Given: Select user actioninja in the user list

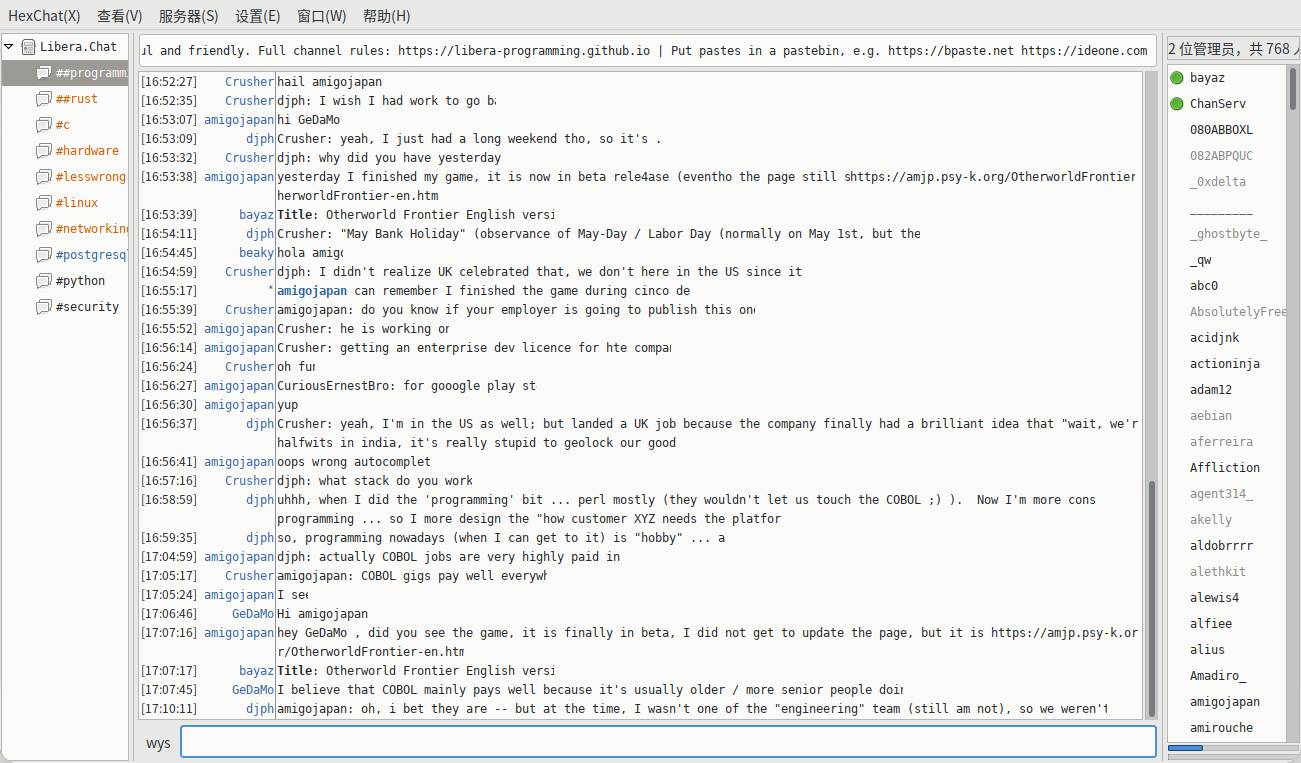Looking at the screenshot, I should [1225, 364].
